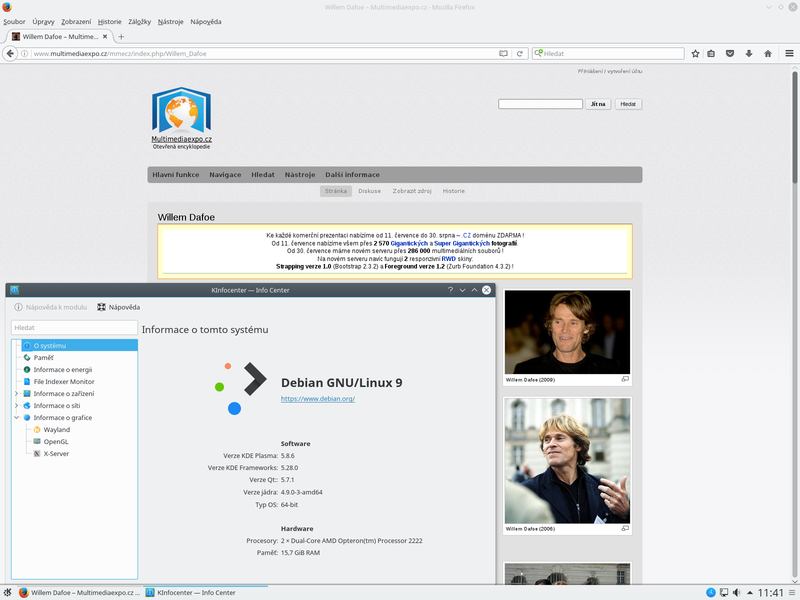
Task: Open the Wayland information module
Action: click(x=57, y=429)
